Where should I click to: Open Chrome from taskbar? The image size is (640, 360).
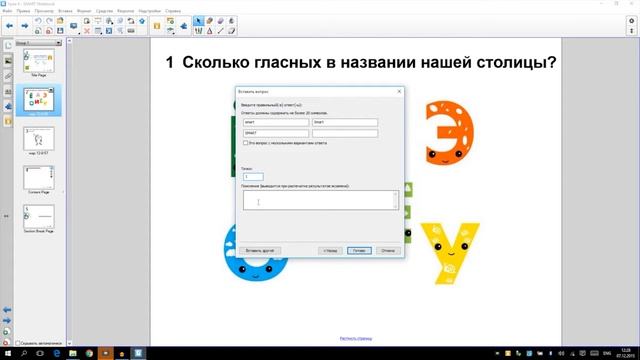click(89, 353)
